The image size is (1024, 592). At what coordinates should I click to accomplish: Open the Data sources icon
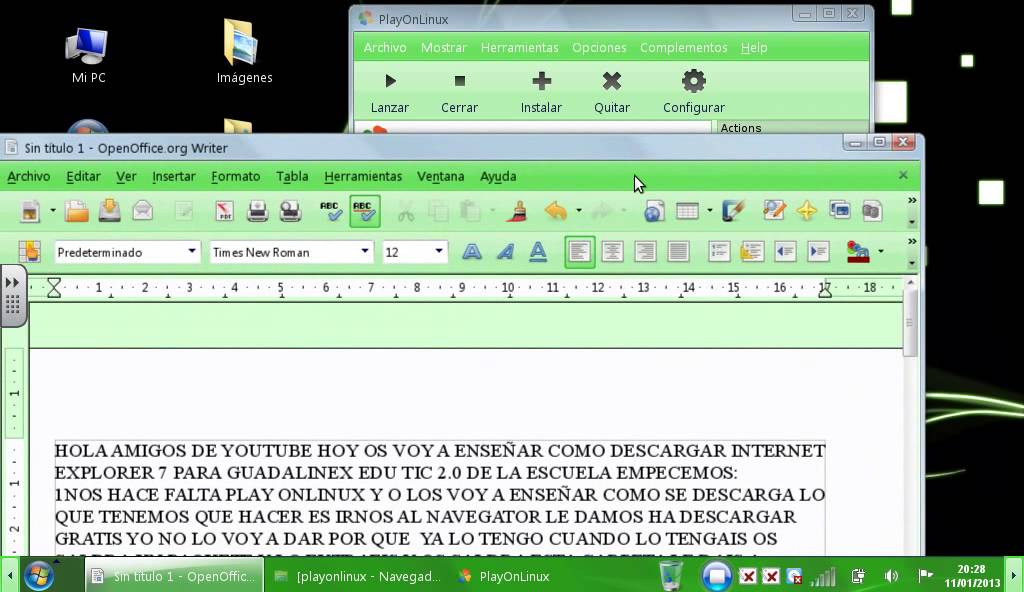[872, 211]
